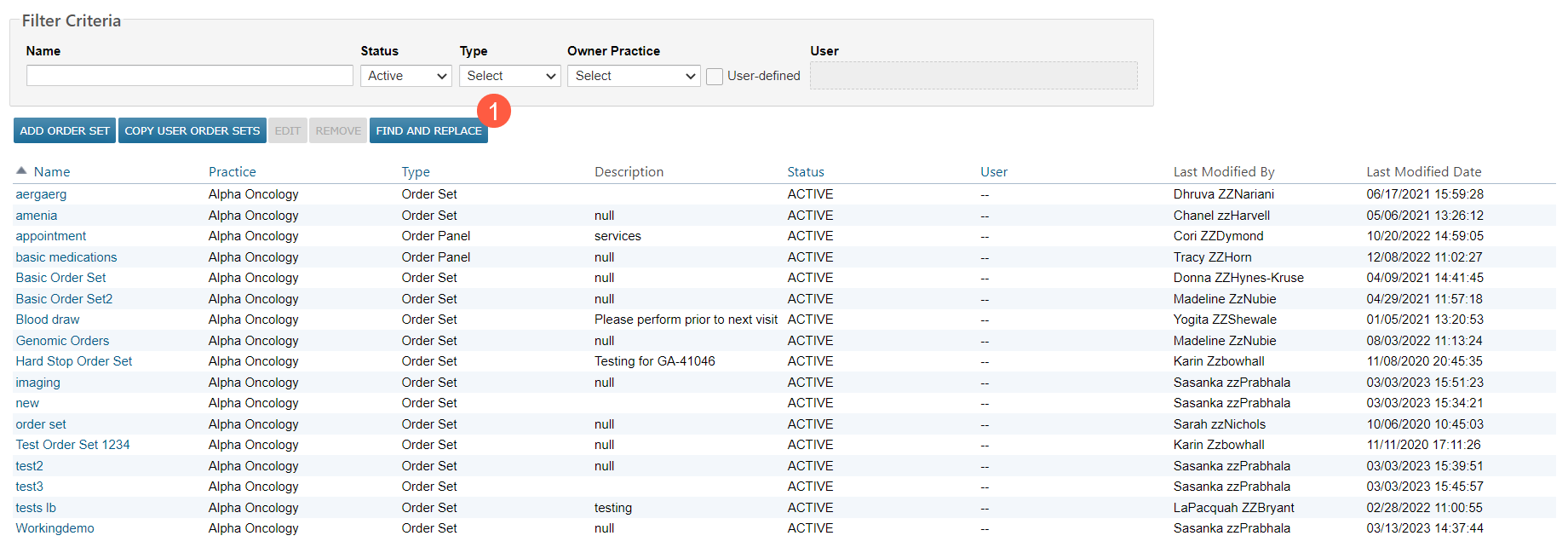Sort by Last Modified Date column
1568x553 pixels.
[1423, 171]
